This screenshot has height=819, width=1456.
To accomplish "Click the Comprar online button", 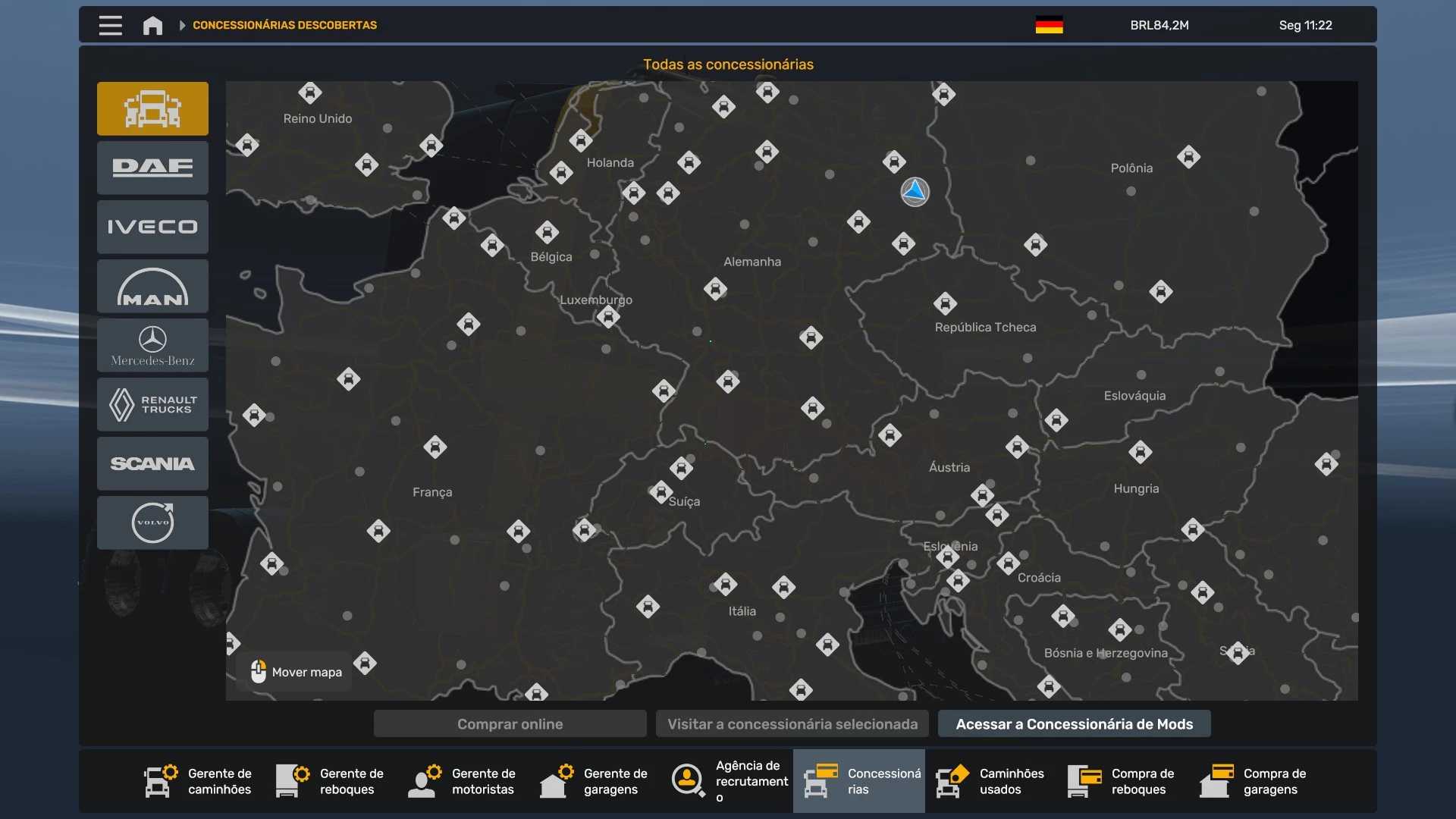I will tap(510, 724).
